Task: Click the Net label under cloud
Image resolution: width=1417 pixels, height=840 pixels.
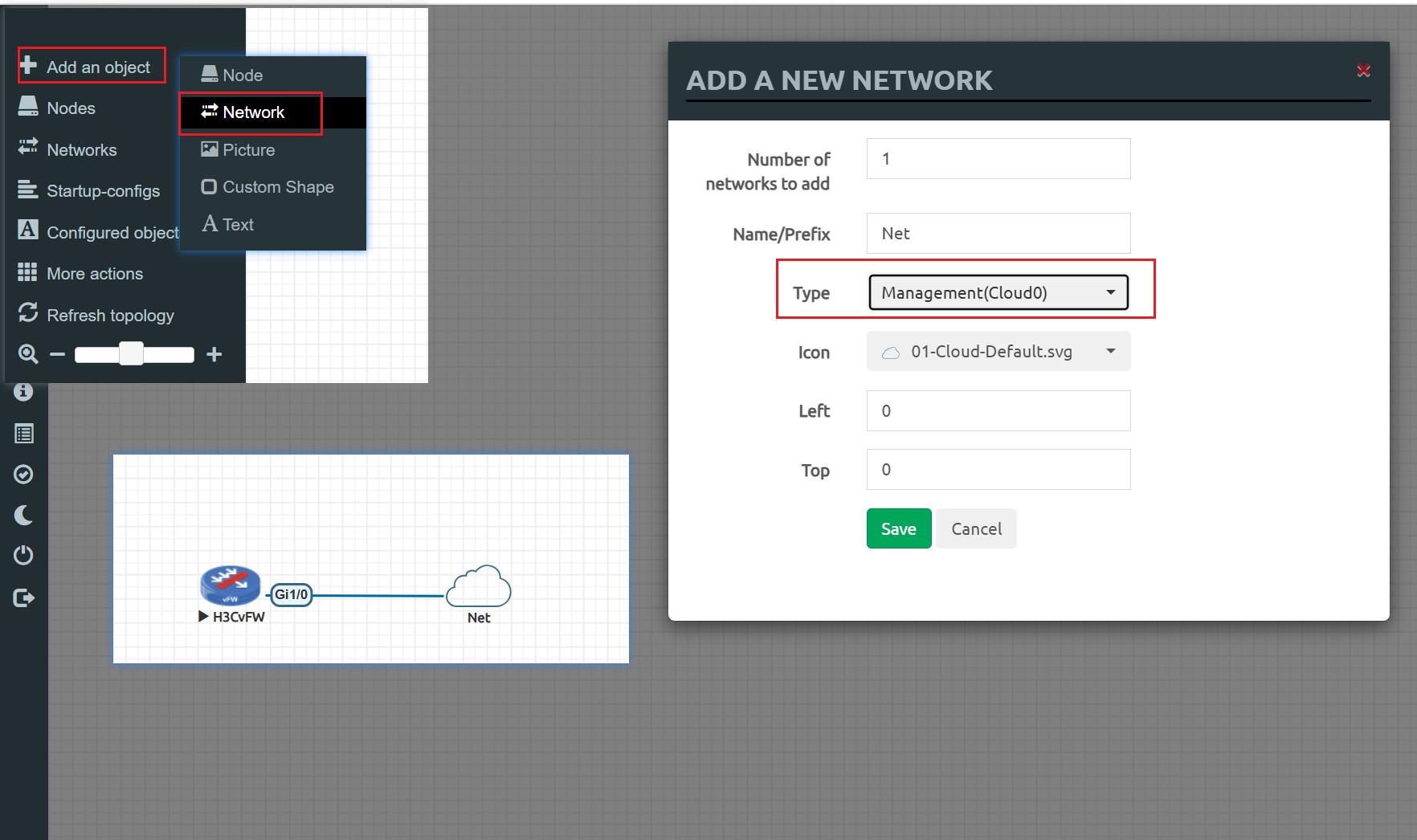Action: coord(479,618)
